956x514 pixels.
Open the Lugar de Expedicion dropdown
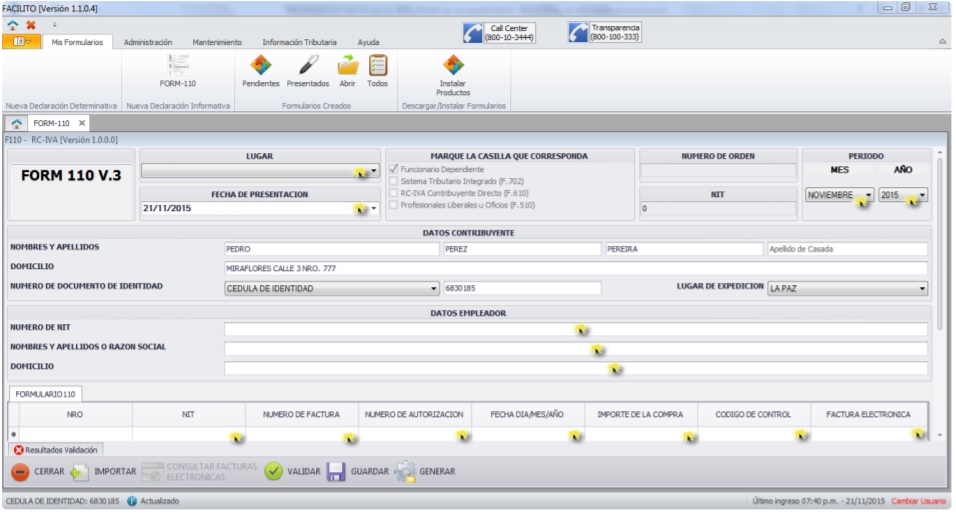click(922, 289)
